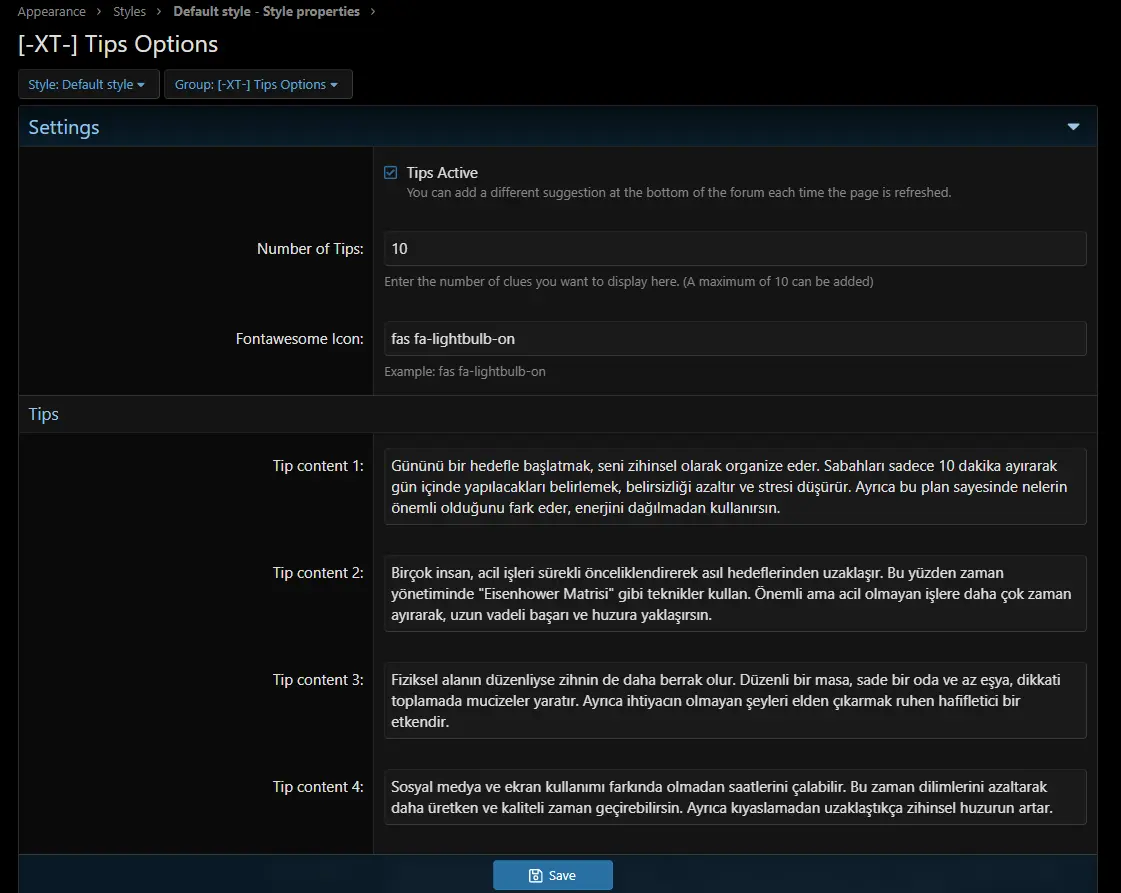This screenshot has width=1121, height=893.
Task: Select the Tip content 3 text area
Action: [x=734, y=700]
